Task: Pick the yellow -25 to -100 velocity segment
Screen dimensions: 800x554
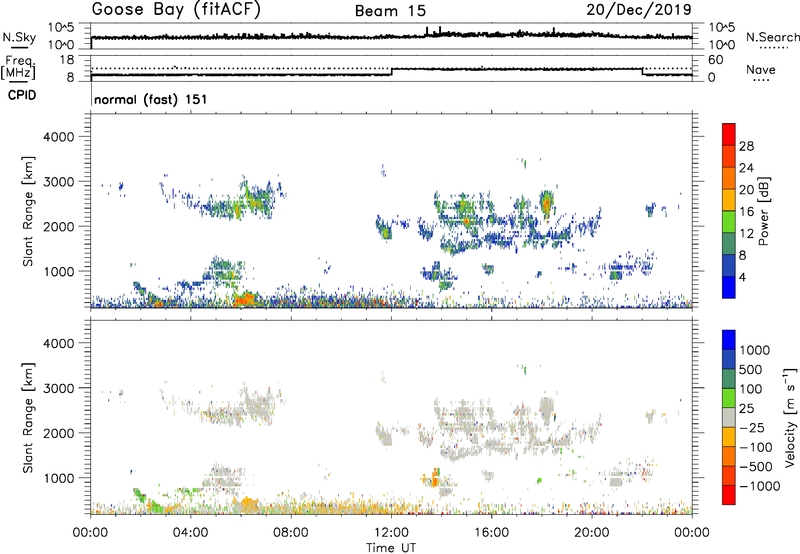Action: pyautogui.click(x=729, y=437)
